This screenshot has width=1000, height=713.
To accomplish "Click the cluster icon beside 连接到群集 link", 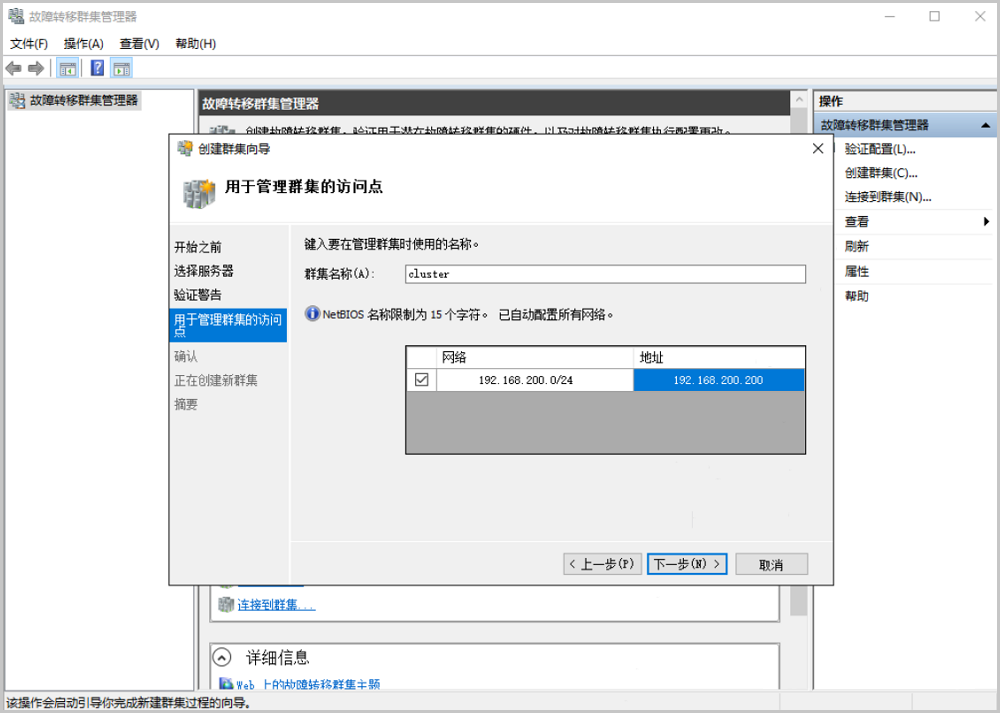I will coord(225,604).
